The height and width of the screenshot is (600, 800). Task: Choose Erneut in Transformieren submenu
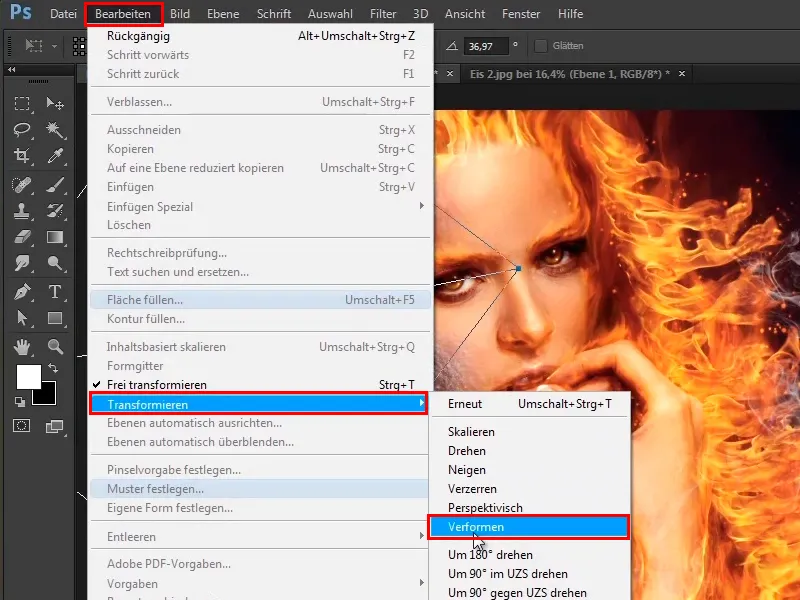click(x=531, y=404)
